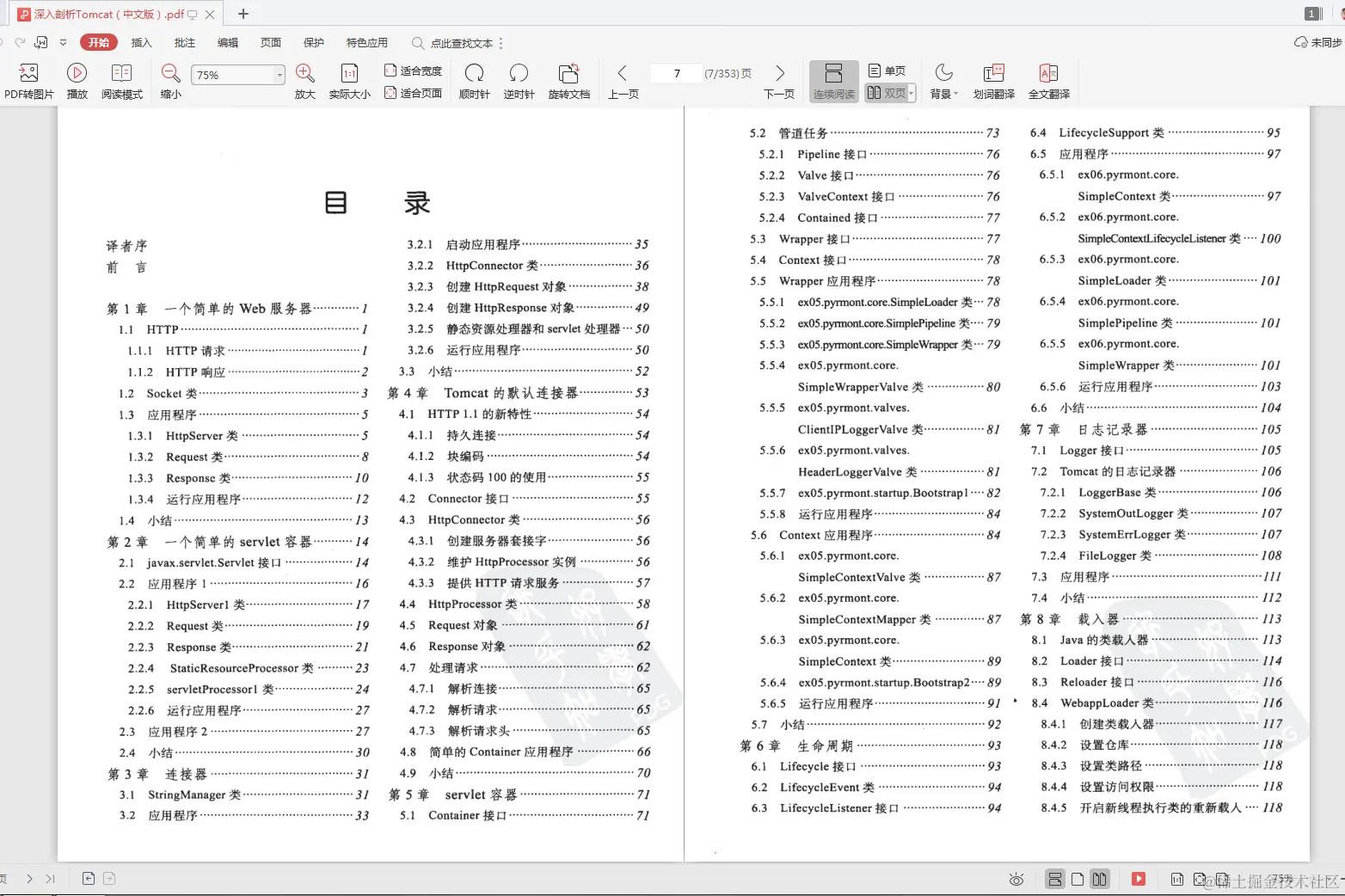This screenshot has width=1345, height=896.
Task: Open the 编辑 edit tab
Action: (227, 42)
